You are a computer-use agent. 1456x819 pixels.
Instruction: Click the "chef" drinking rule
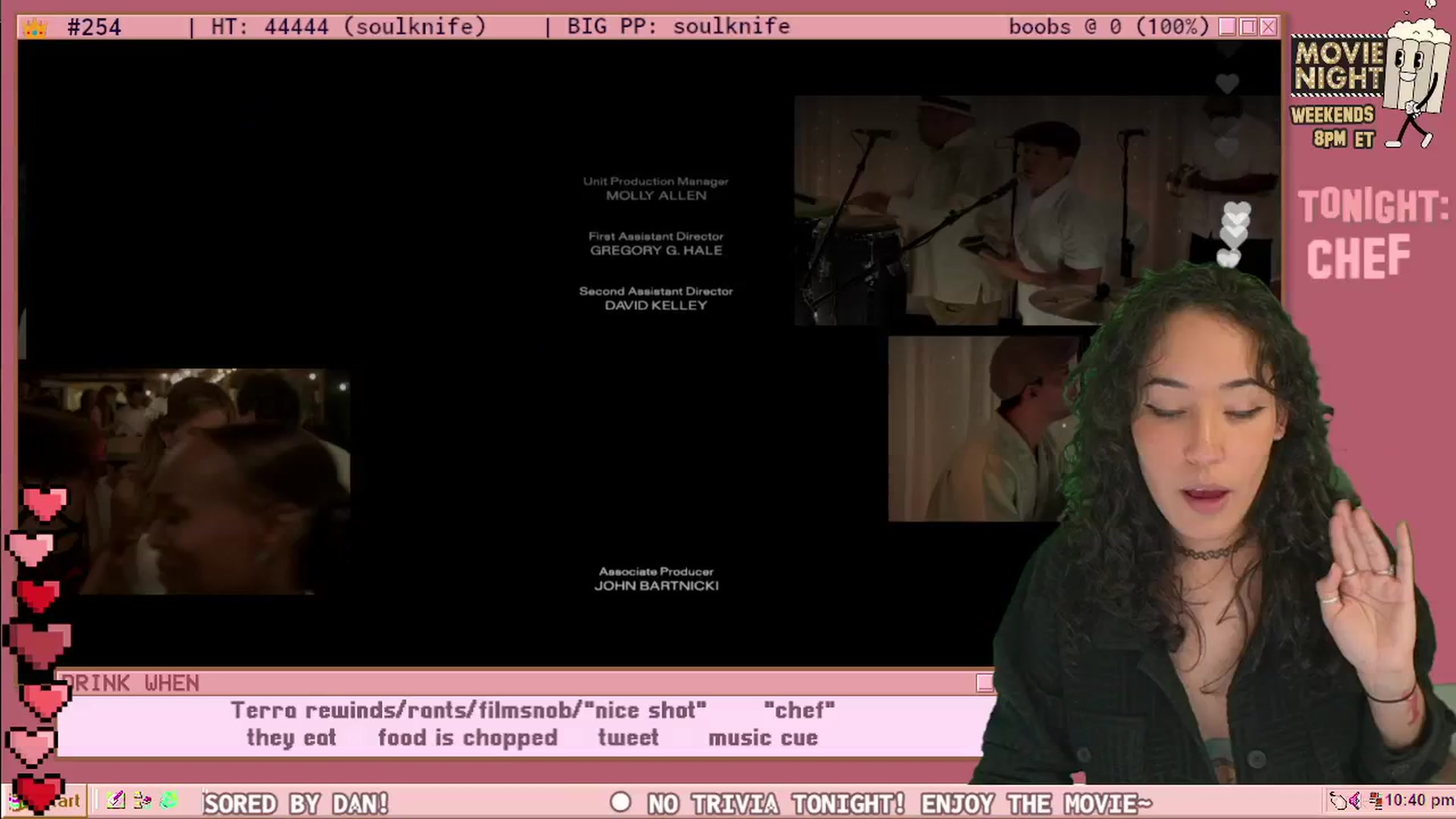(799, 711)
